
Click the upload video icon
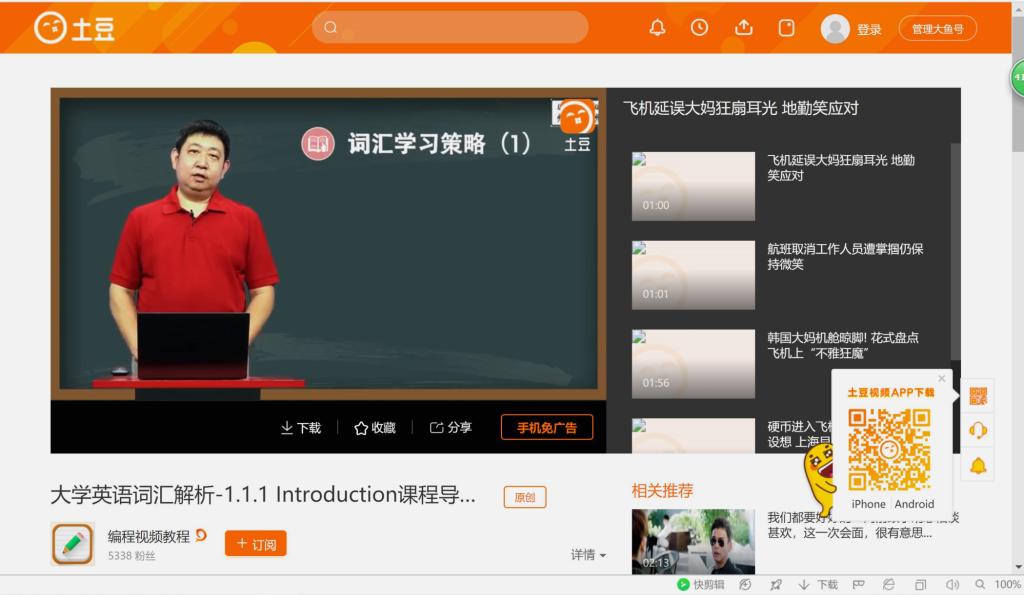point(743,28)
